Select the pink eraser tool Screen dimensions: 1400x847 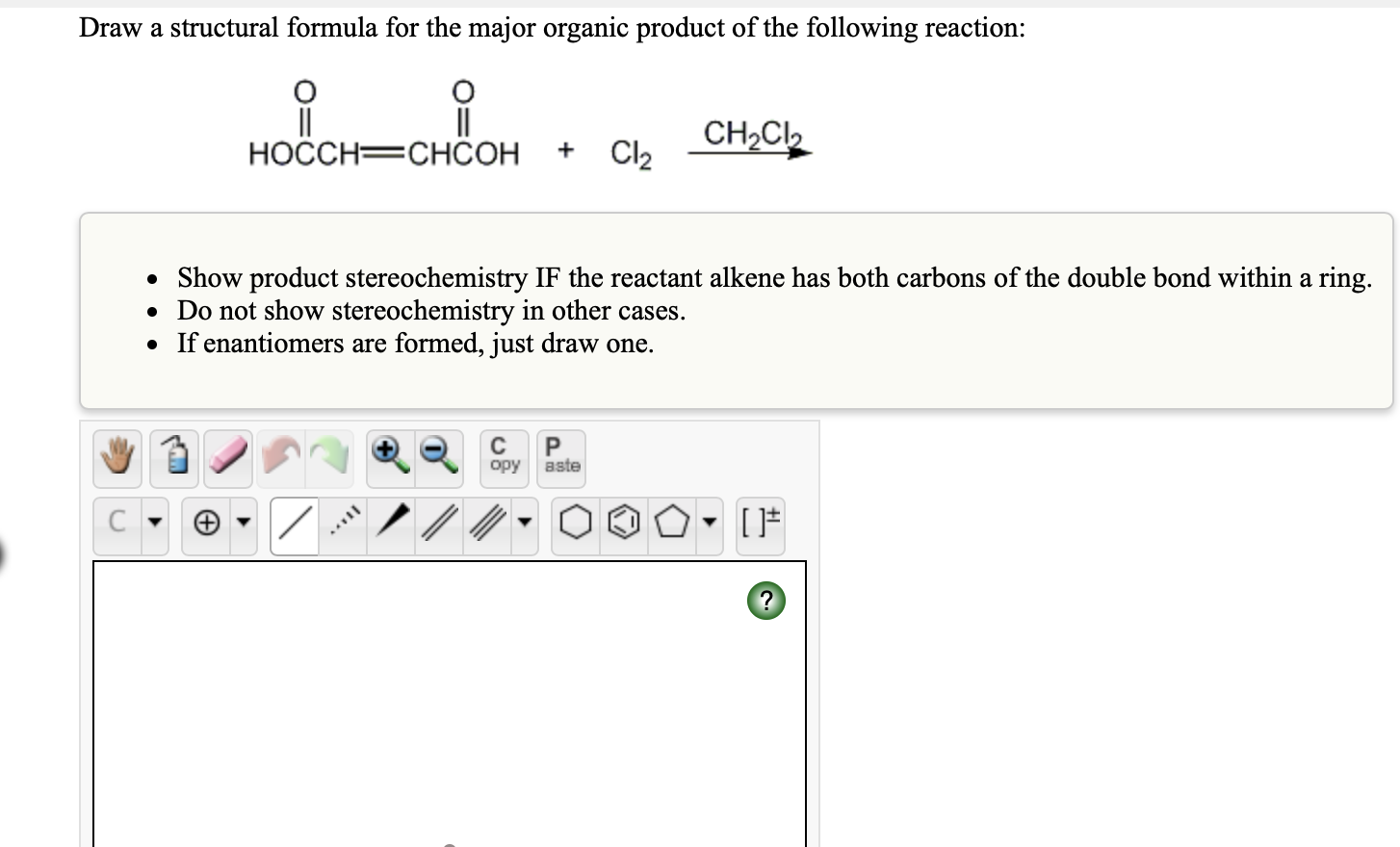coord(227,458)
